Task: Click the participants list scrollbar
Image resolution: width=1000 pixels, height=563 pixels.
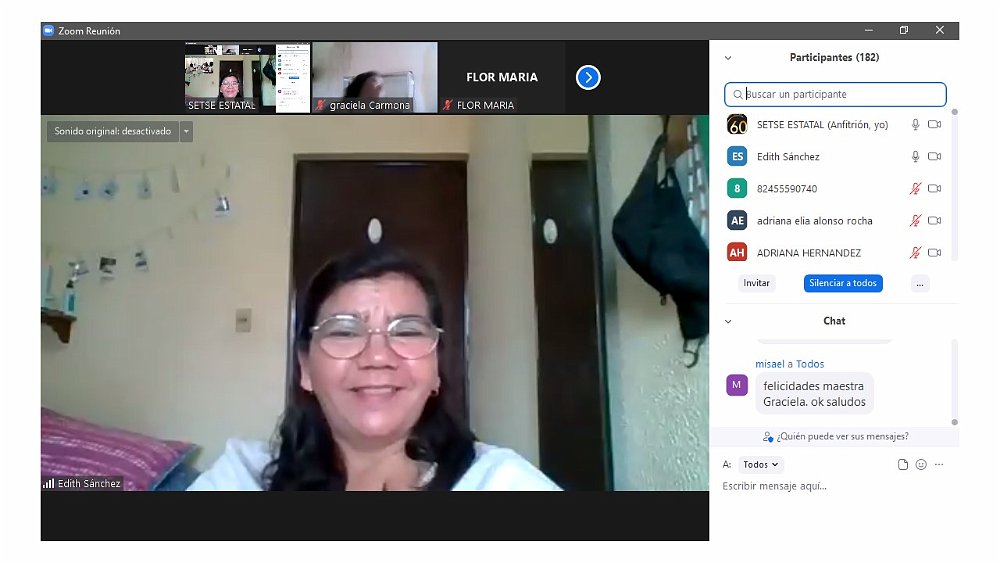Action: pos(954,180)
